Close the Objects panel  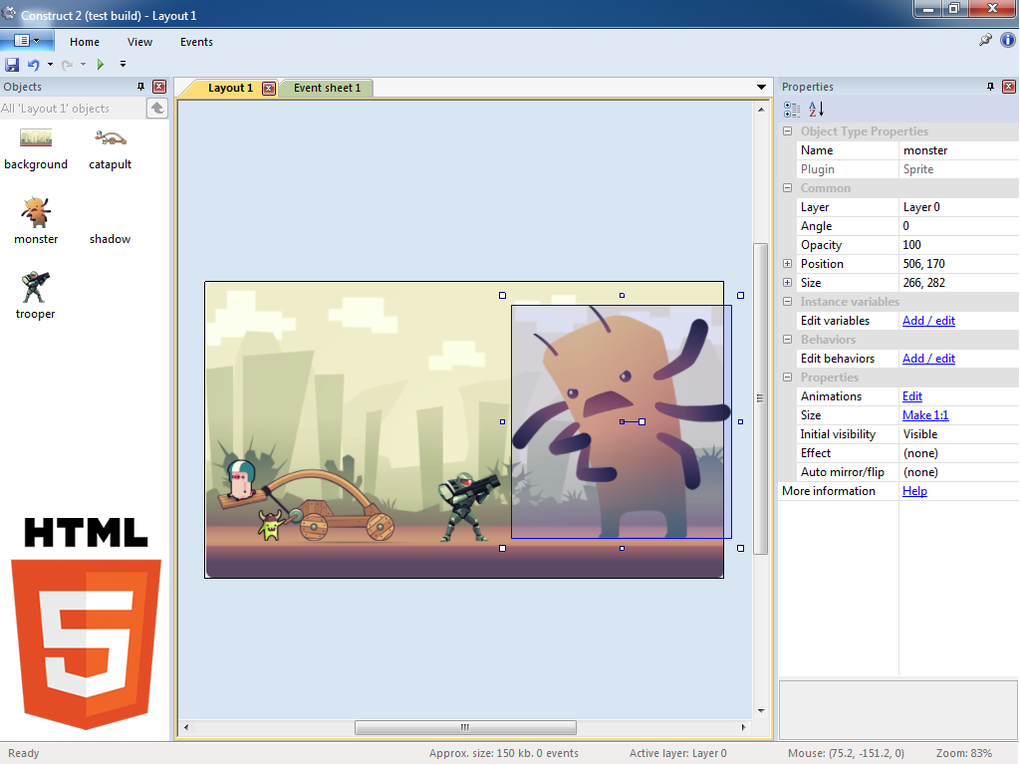pos(159,87)
